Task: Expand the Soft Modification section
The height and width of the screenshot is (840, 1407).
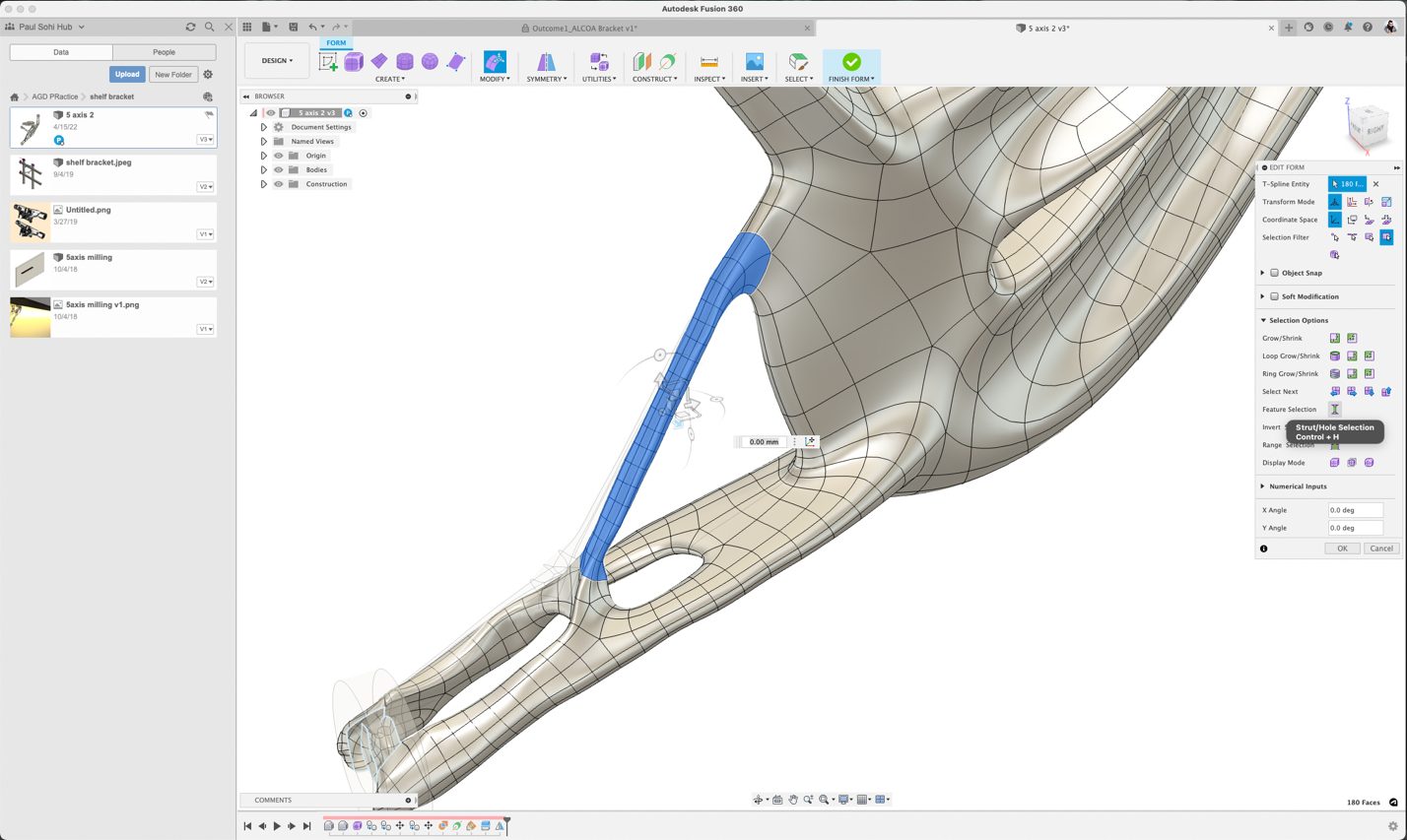Action: [1262, 296]
